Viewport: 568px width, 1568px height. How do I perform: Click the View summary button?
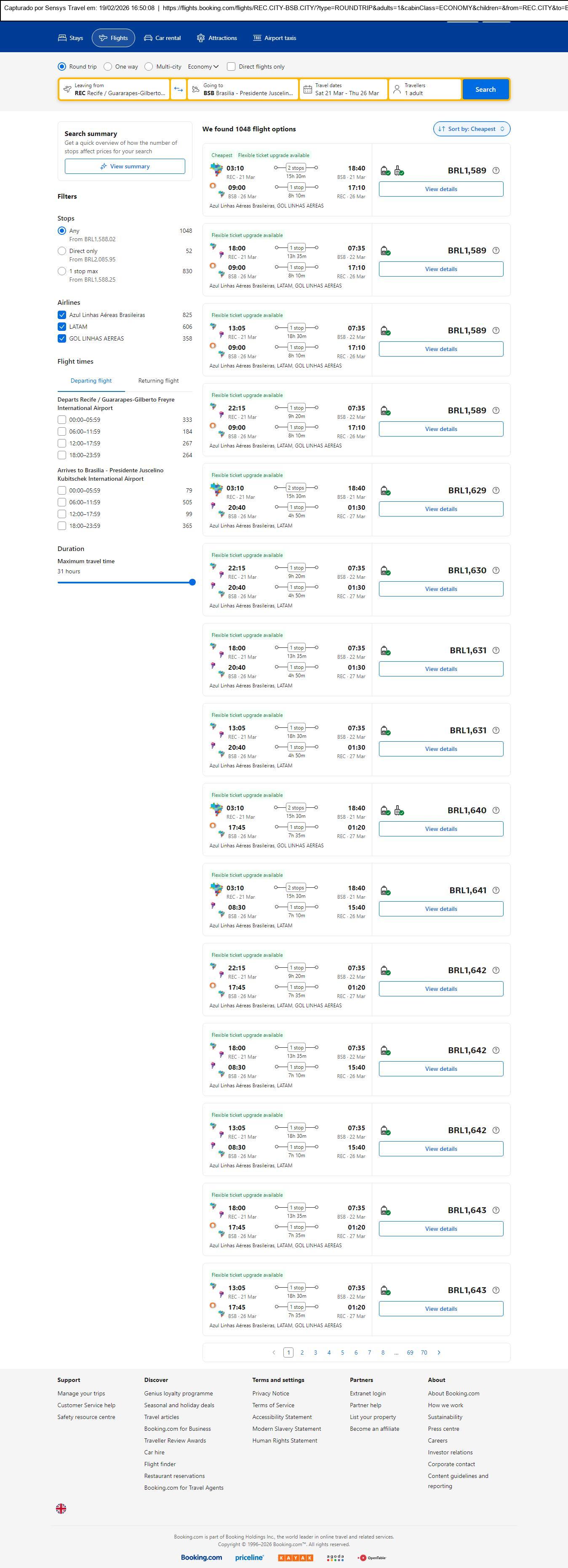pos(125,167)
